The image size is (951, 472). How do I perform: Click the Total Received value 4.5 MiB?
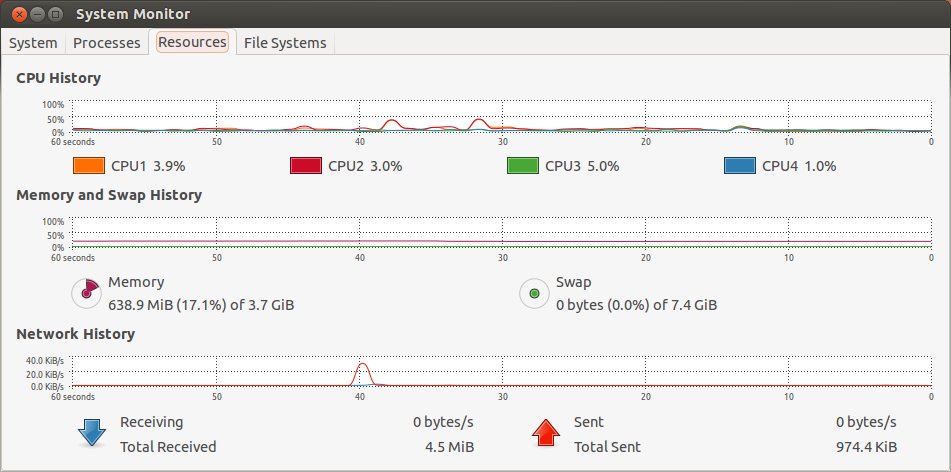pyautogui.click(x=454, y=447)
